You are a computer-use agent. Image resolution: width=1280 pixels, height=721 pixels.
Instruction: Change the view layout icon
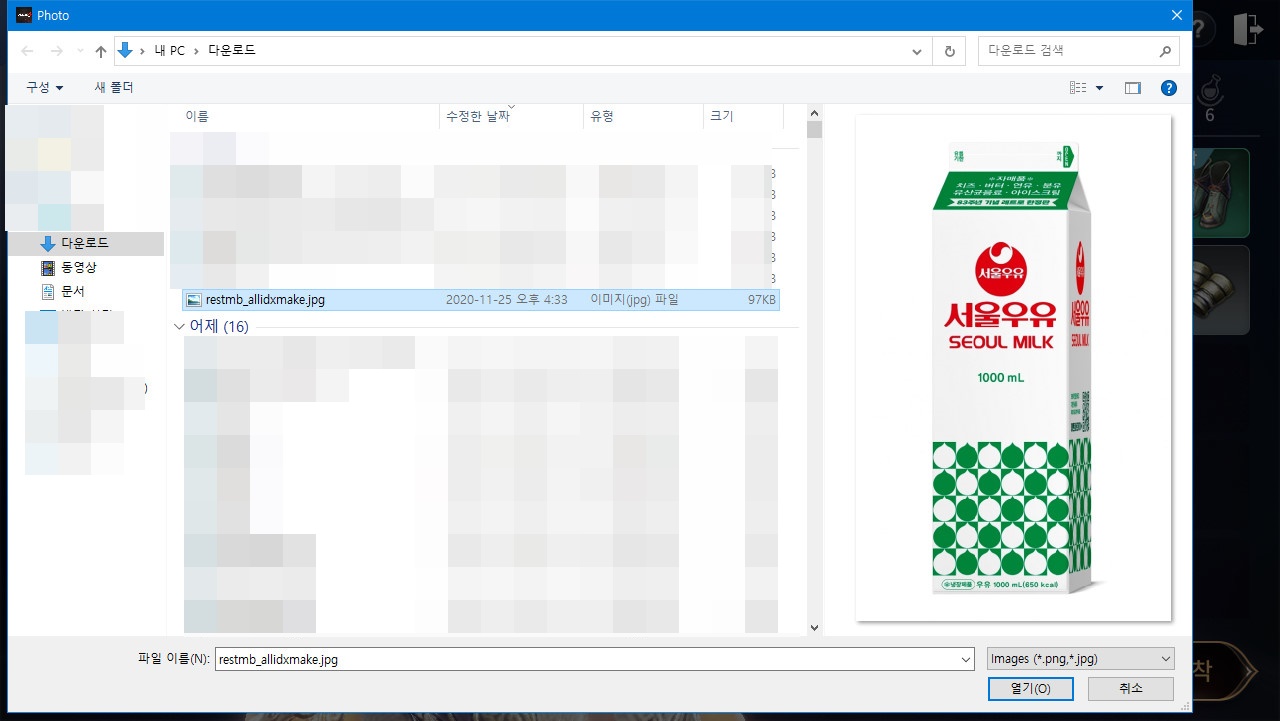coord(1078,88)
